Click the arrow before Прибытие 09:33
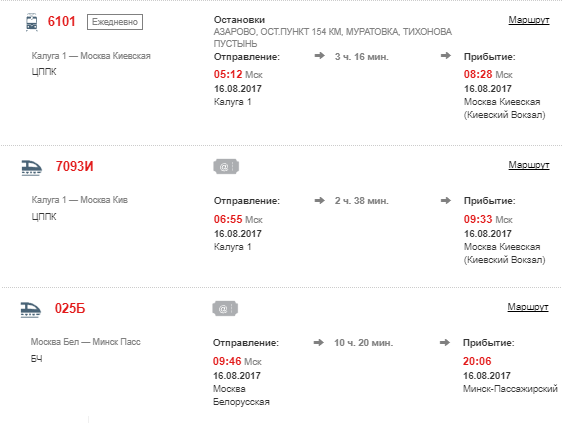 click(446, 201)
